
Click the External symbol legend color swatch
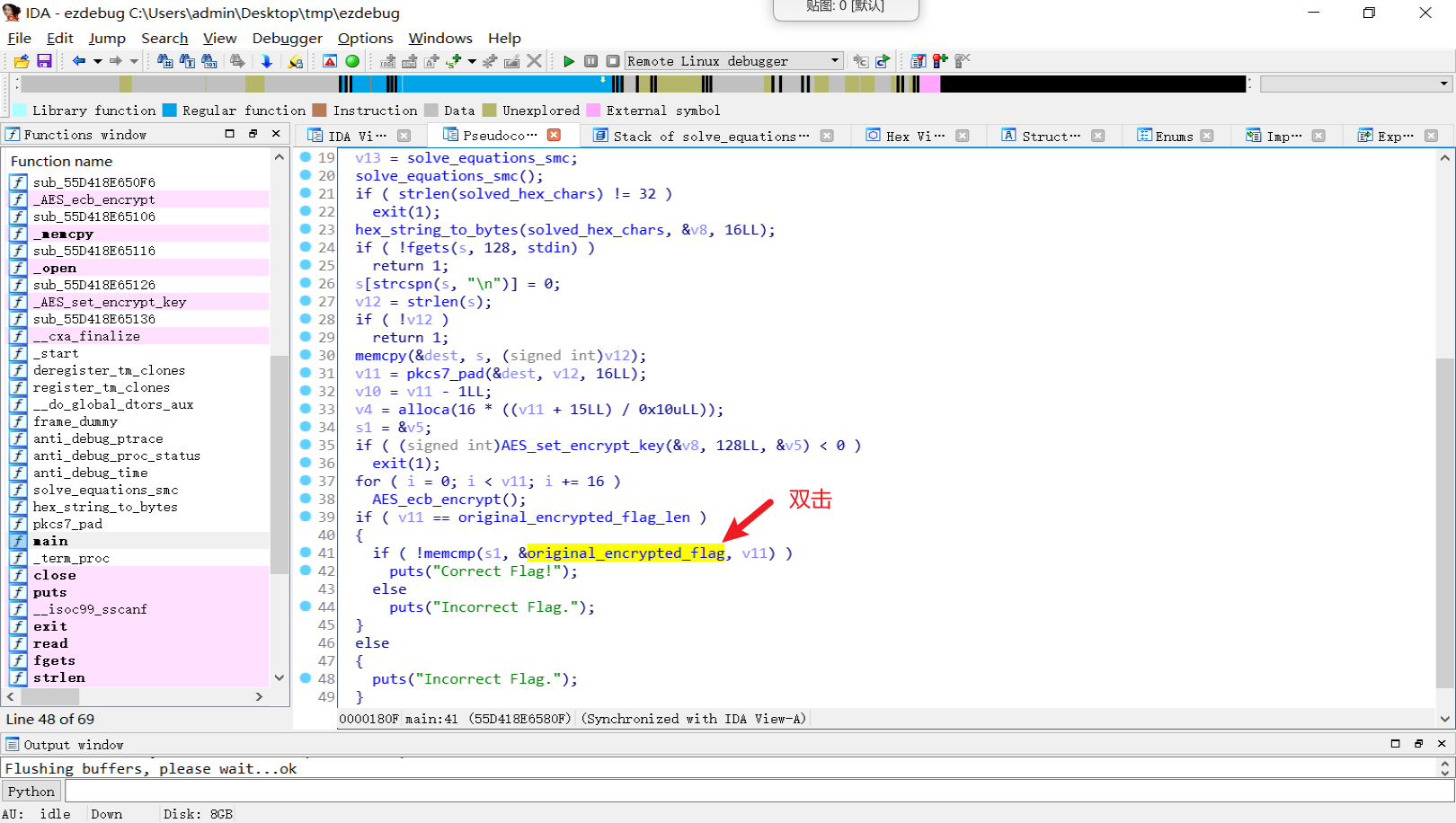(593, 111)
